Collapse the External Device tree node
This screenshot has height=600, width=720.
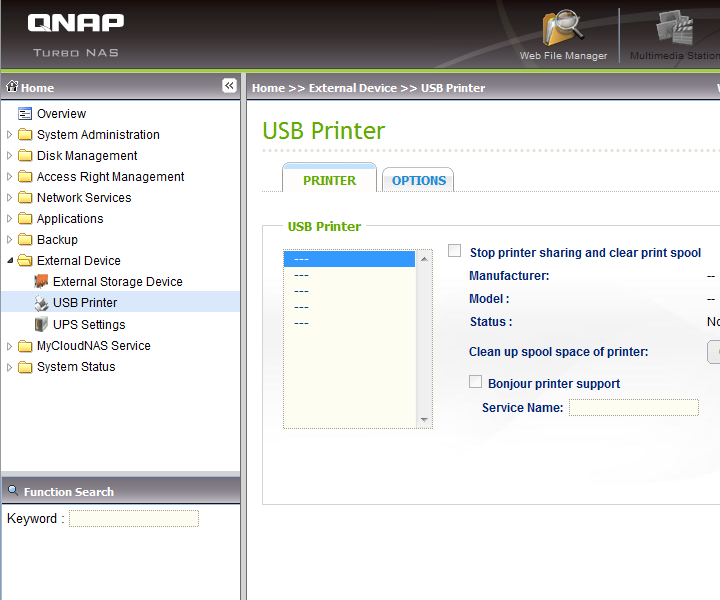(10, 261)
